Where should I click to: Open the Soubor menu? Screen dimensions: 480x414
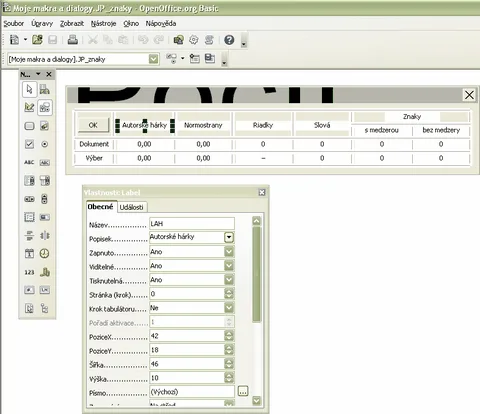coord(14,24)
